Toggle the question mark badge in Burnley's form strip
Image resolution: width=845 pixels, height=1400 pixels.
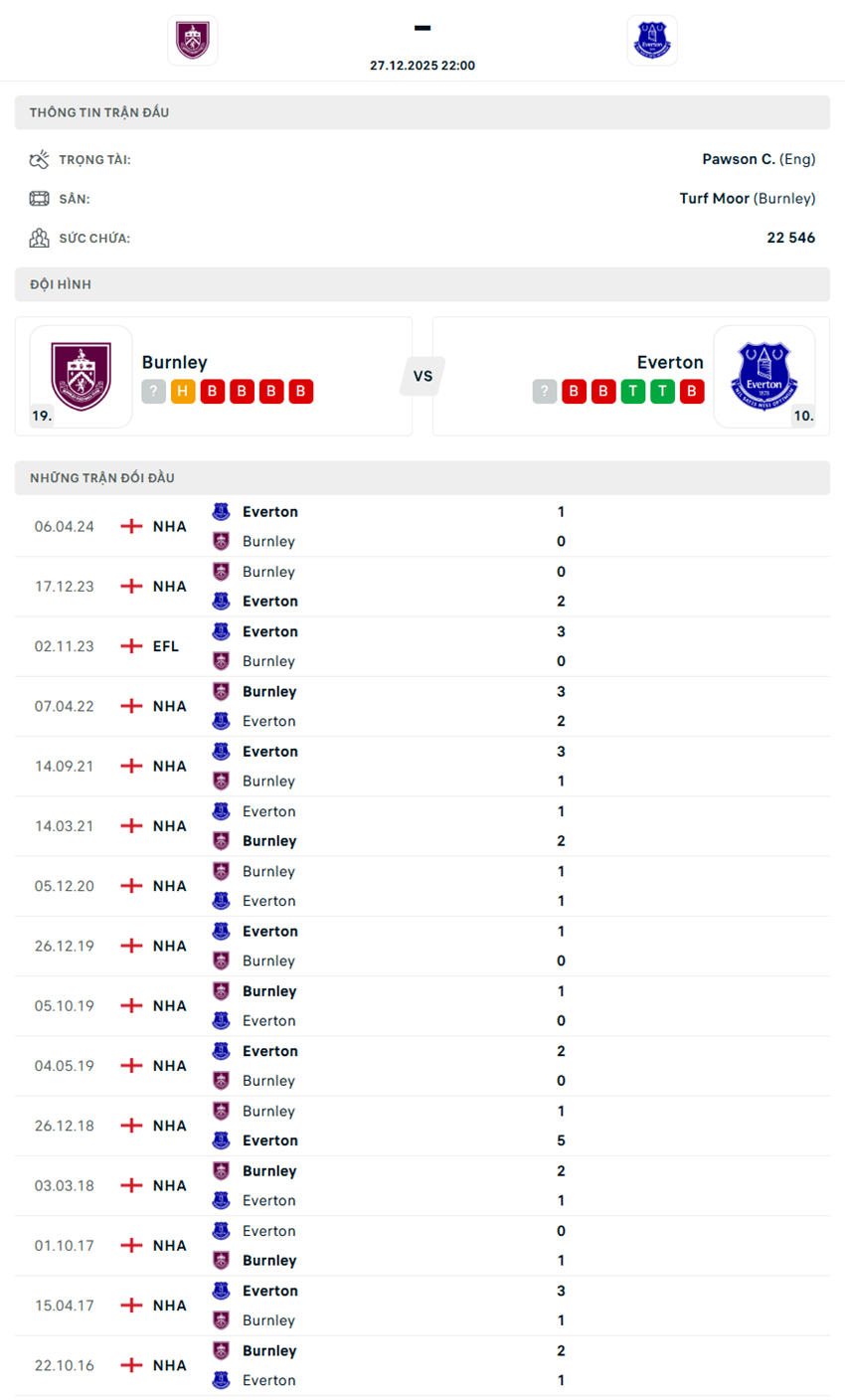pos(153,392)
